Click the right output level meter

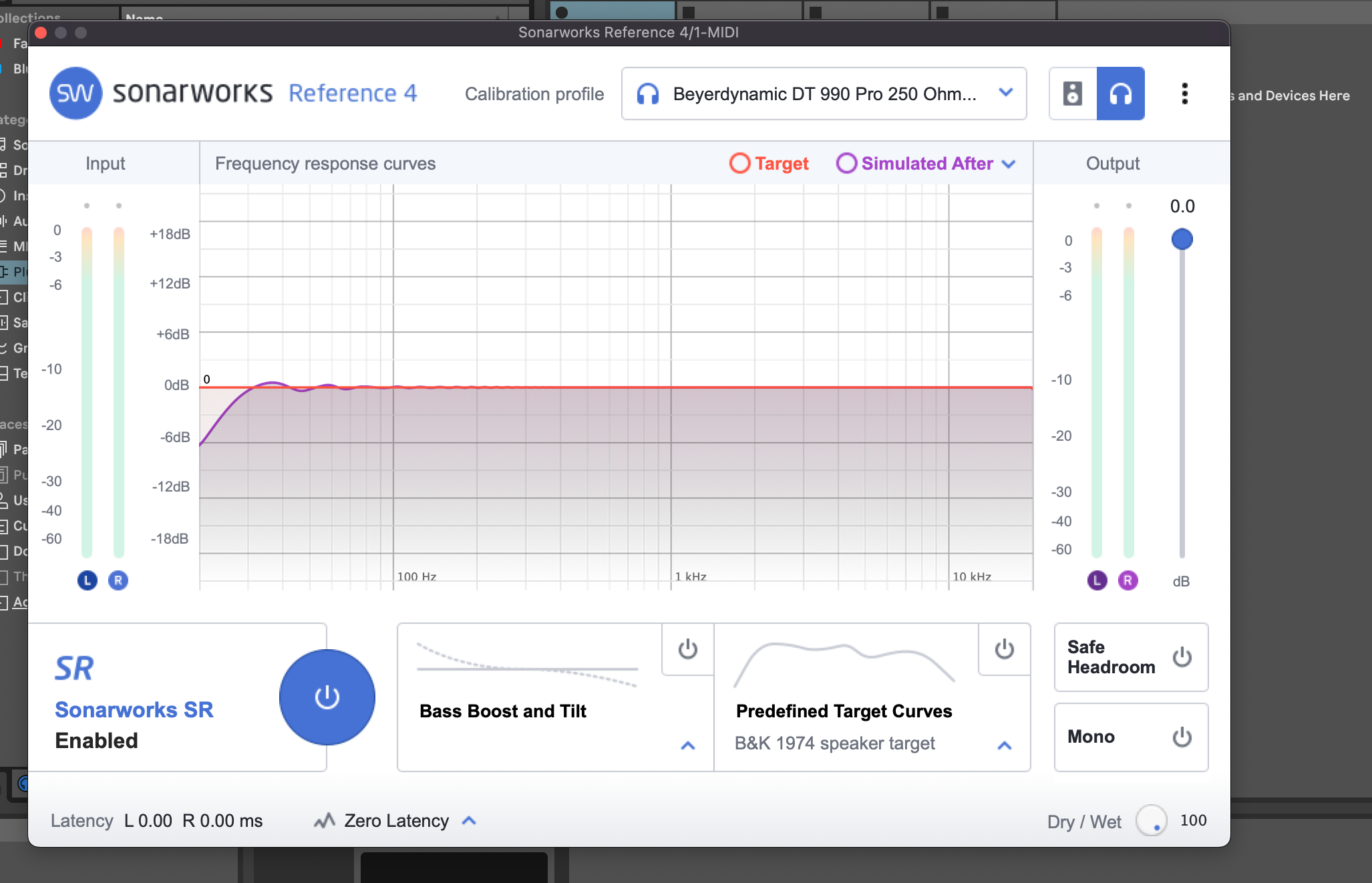click(1128, 393)
